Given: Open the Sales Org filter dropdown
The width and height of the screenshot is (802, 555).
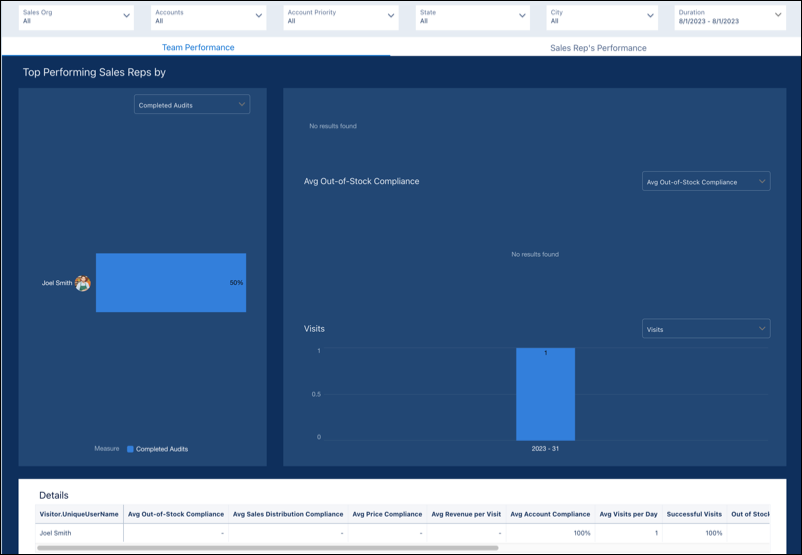Looking at the screenshot, I should coord(76,16).
